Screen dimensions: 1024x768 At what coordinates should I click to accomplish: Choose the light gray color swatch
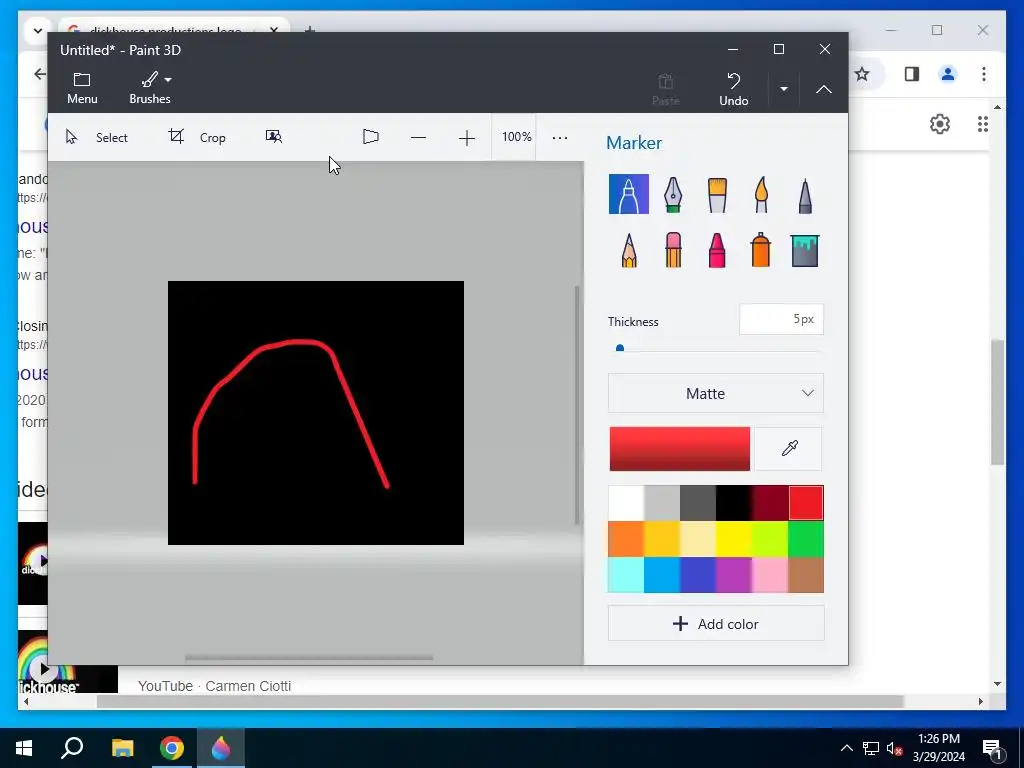click(x=662, y=503)
